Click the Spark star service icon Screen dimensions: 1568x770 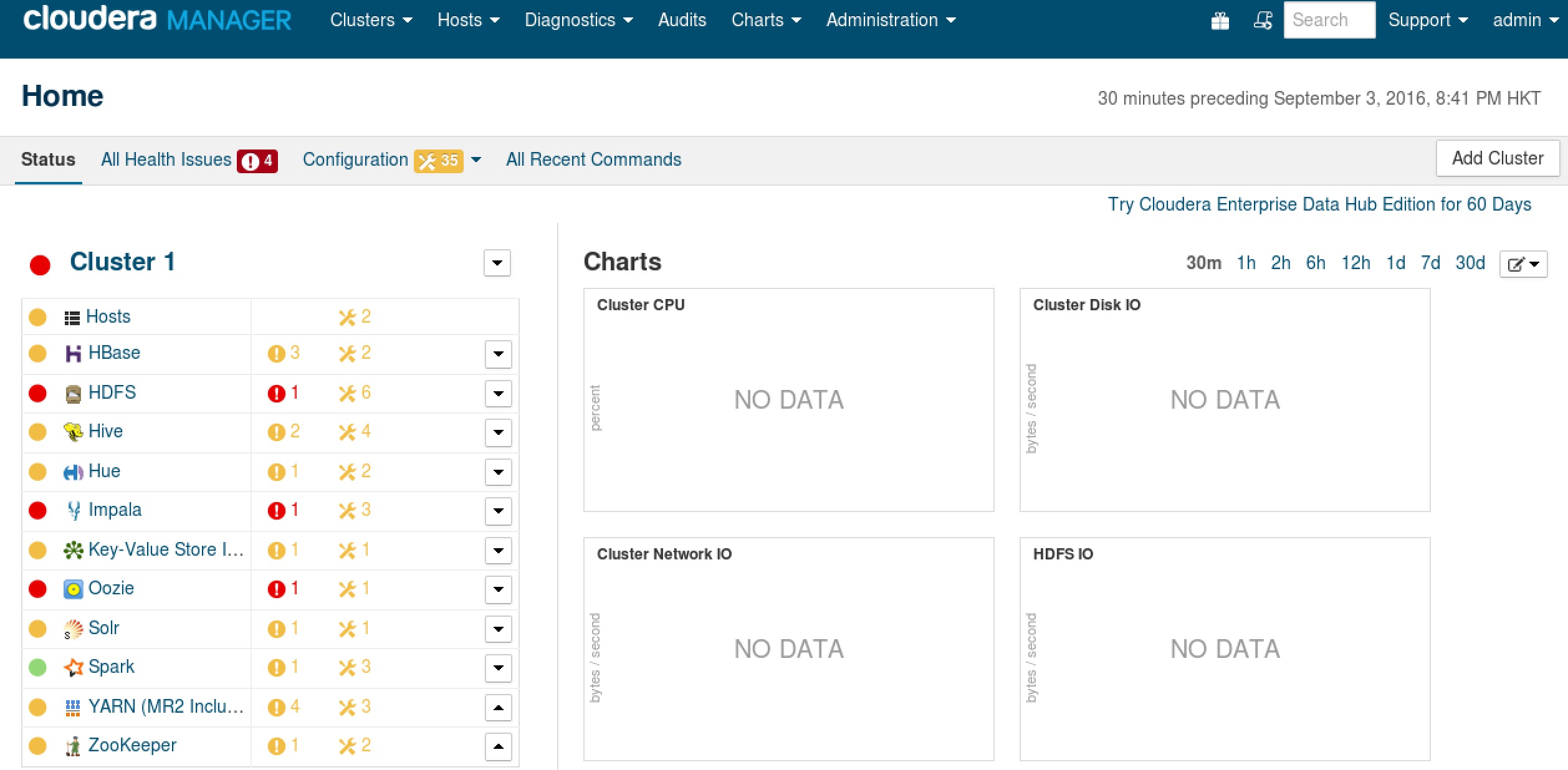73,668
